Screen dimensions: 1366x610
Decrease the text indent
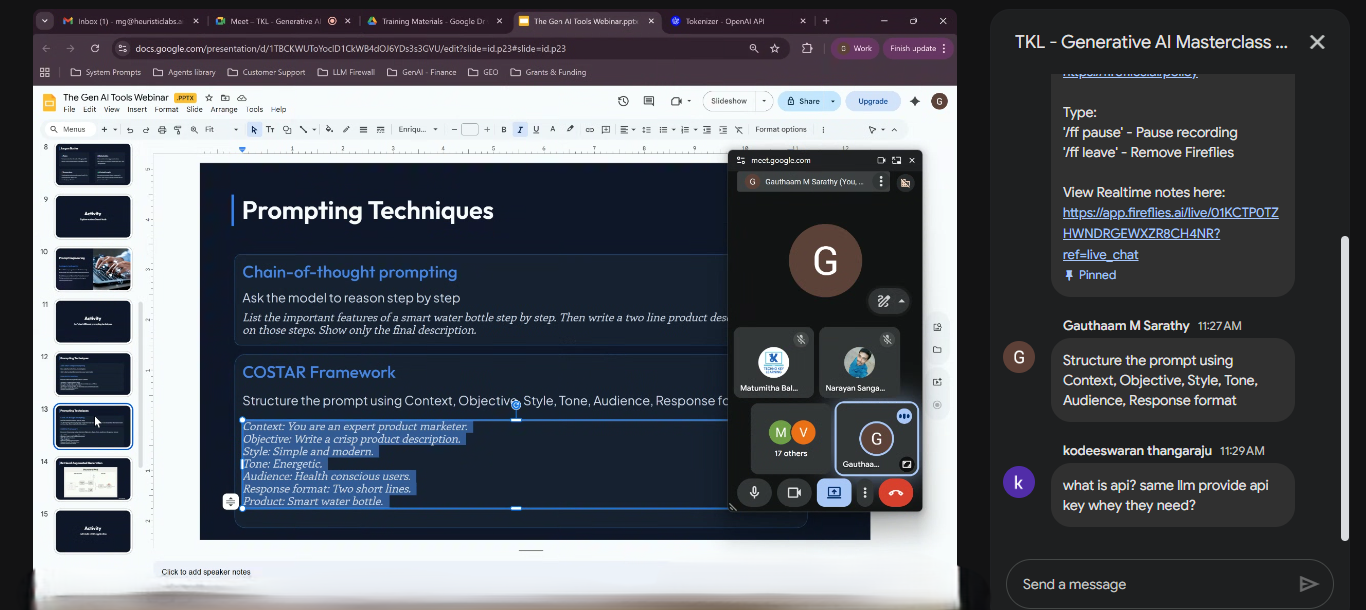click(x=707, y=130)
